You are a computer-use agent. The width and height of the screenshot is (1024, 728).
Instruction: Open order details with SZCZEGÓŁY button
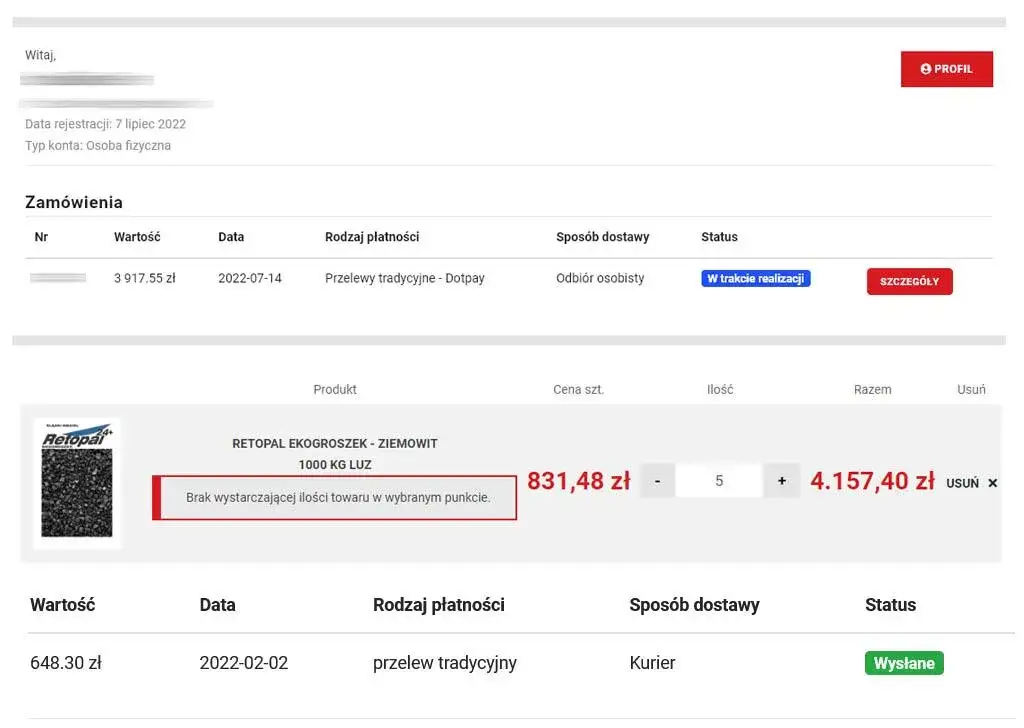(x=909, y=282)
